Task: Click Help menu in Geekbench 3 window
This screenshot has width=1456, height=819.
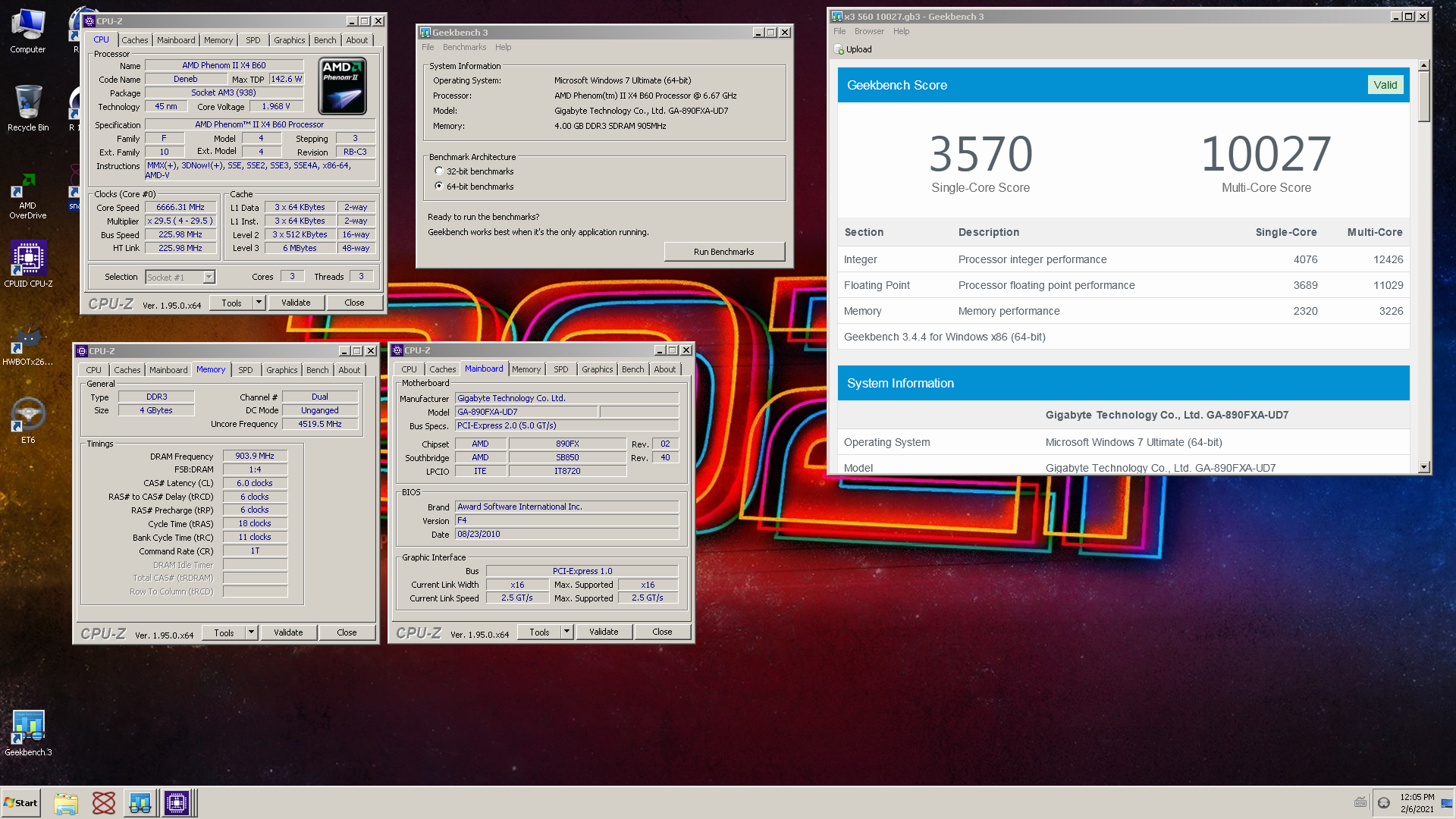Action: pos(503,47)
